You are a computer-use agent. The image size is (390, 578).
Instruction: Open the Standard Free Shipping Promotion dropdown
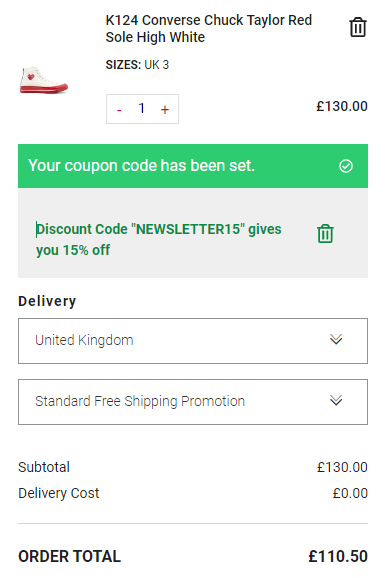(x=193, y=402)
